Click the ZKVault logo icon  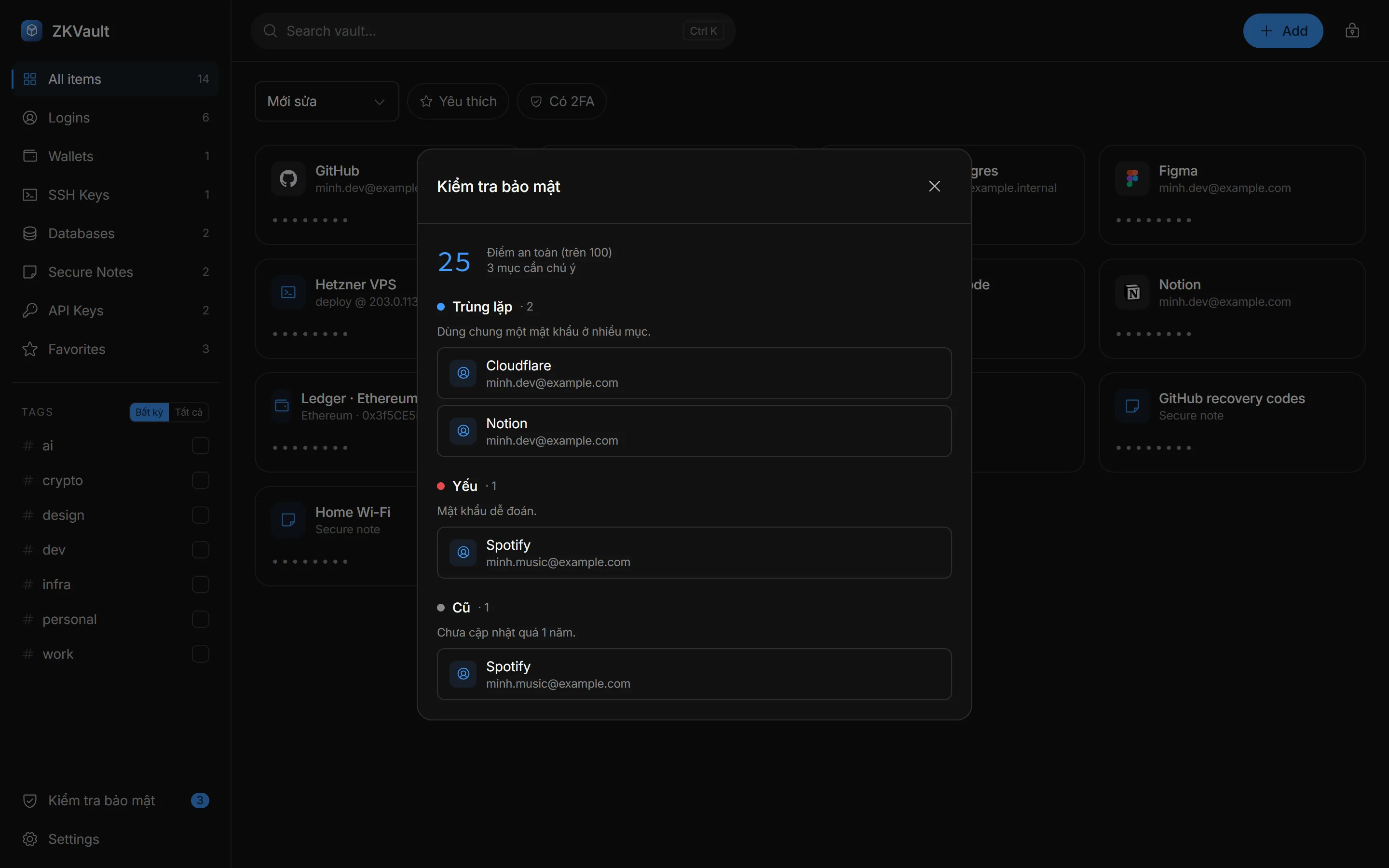click(31, 30)
